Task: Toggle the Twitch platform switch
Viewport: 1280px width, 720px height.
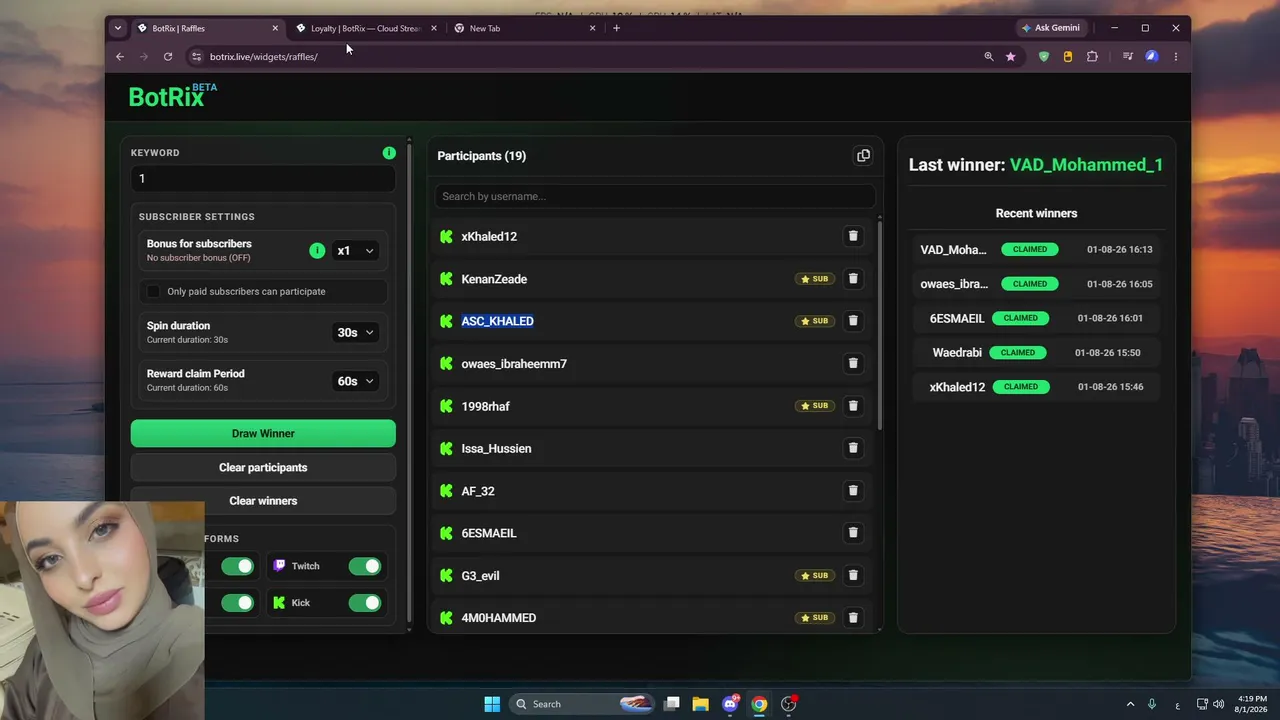Action: tap(365, 566)
